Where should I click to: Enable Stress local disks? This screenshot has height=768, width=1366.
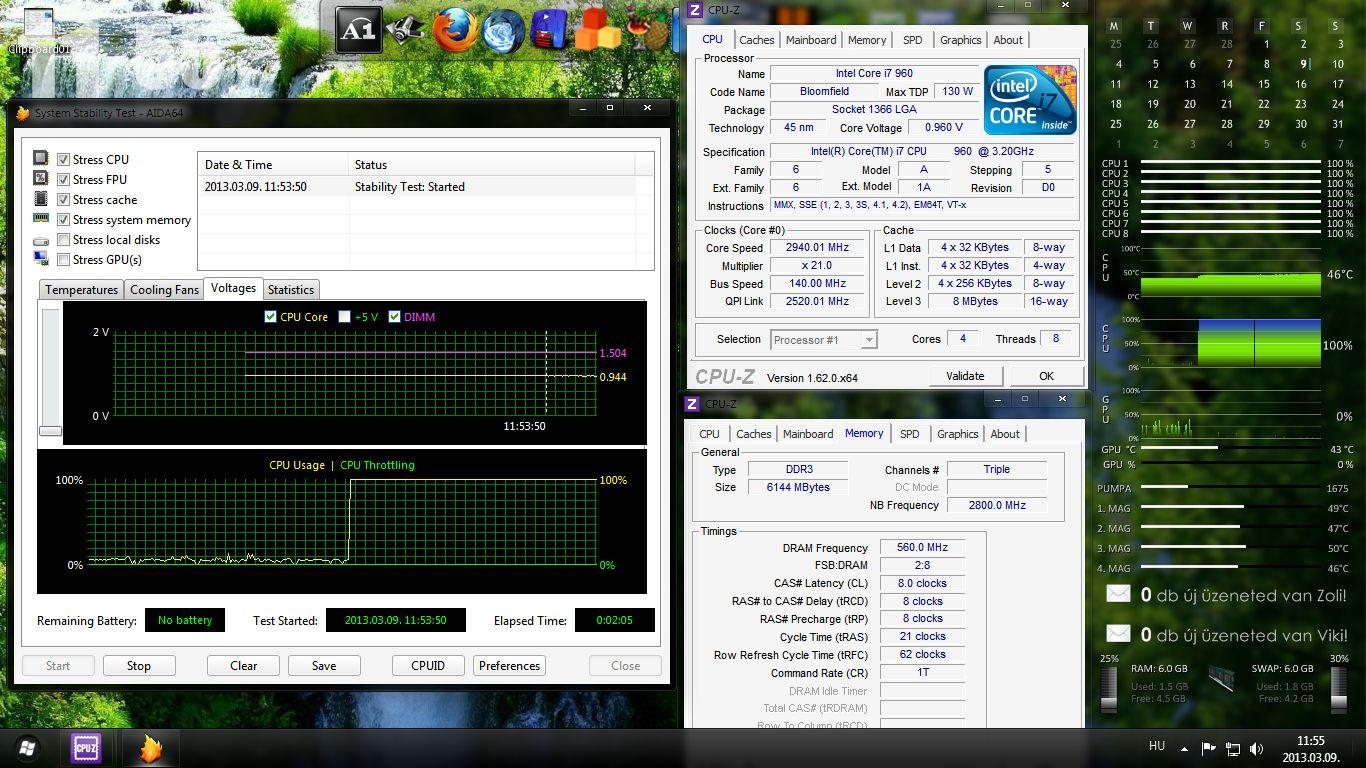pos(63,239)
